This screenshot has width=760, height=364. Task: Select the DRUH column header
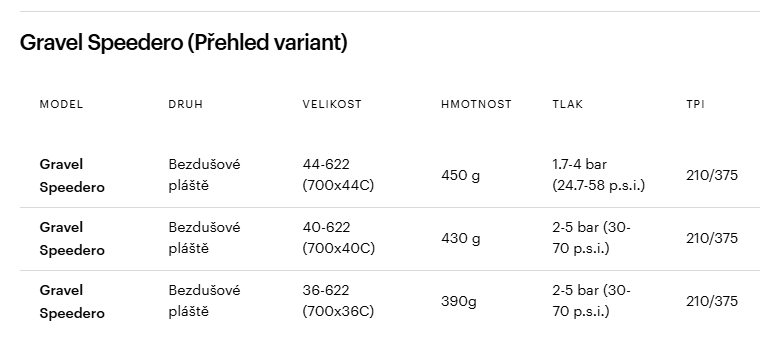pos(186,104)
